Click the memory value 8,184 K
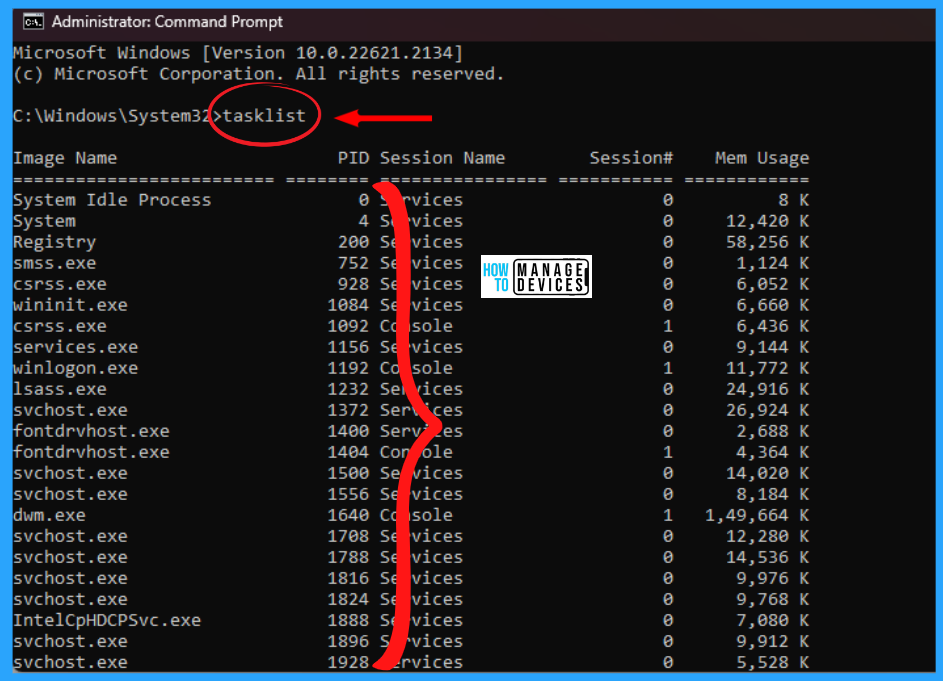Screen dimensions: 943x681 [773, 495]
